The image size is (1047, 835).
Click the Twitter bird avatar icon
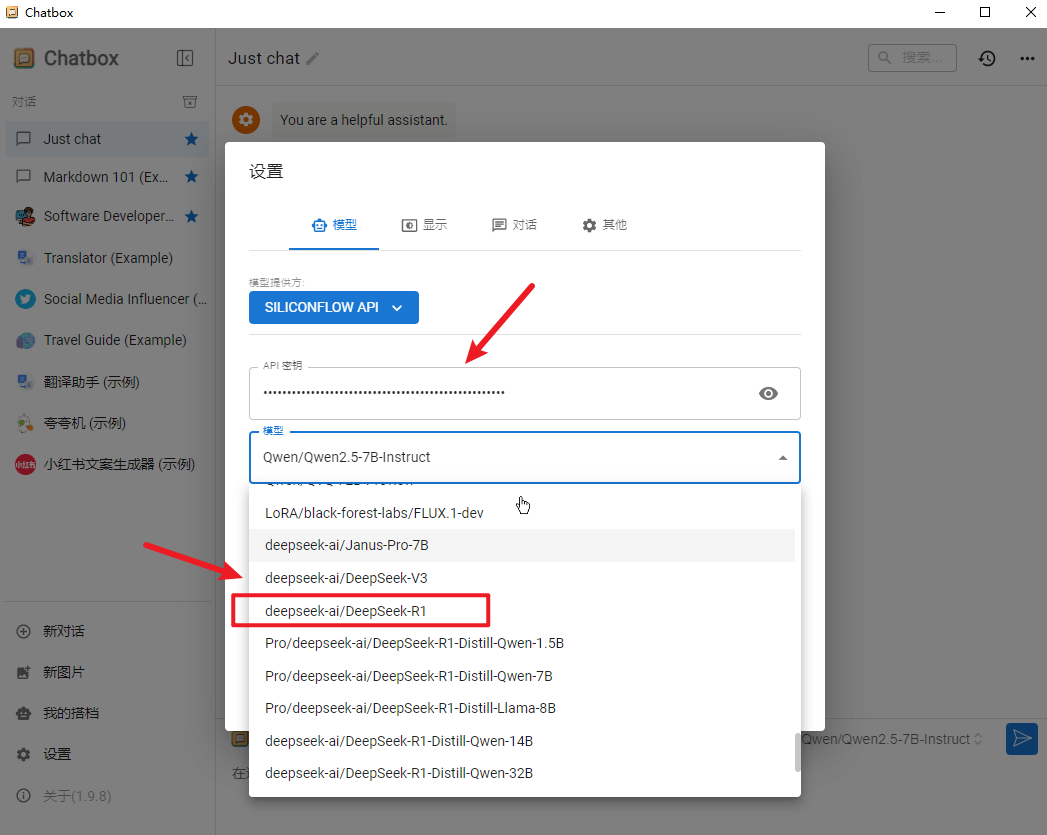tap(25, 299)
